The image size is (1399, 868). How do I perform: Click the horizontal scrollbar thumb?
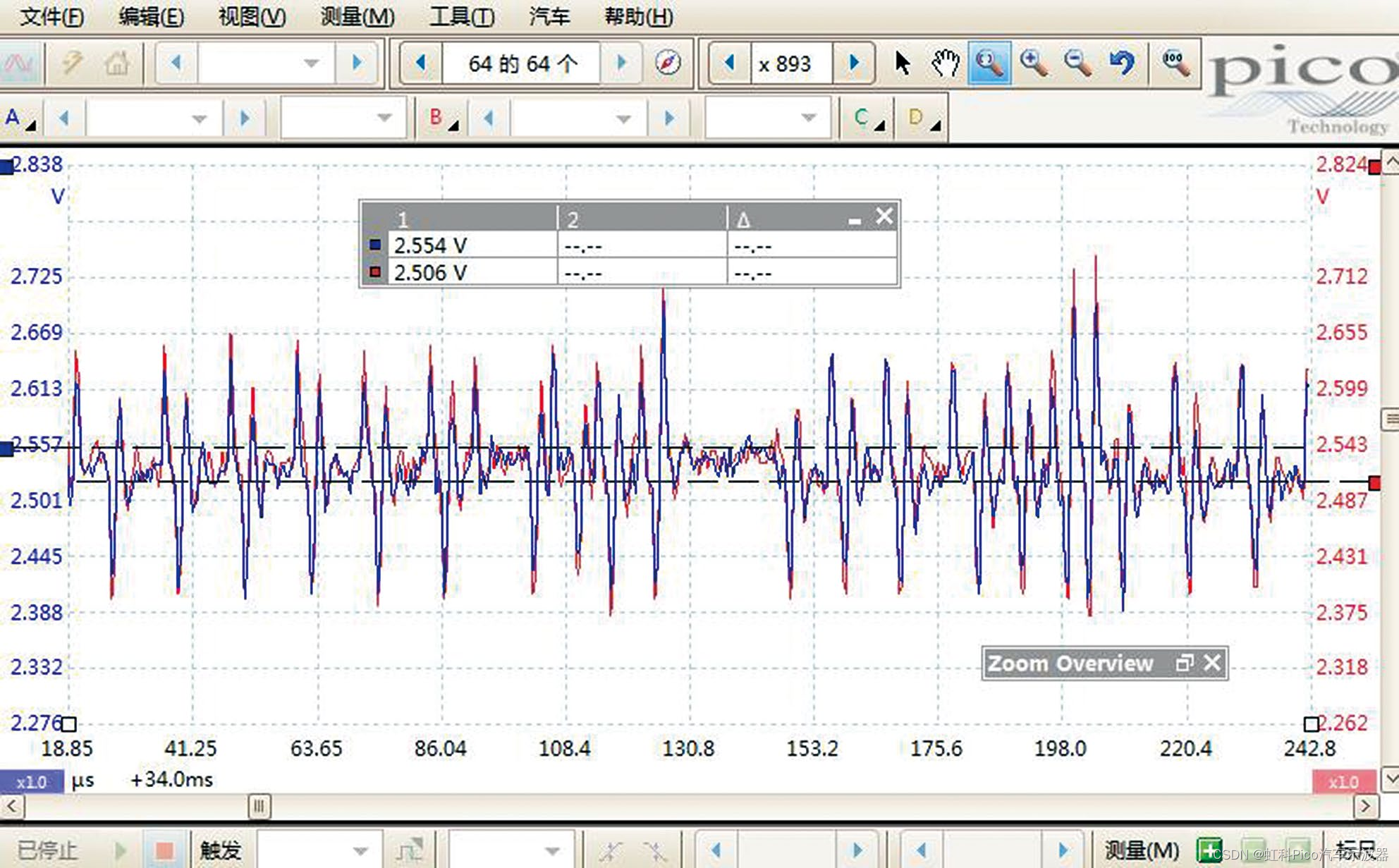coord(259,806)
